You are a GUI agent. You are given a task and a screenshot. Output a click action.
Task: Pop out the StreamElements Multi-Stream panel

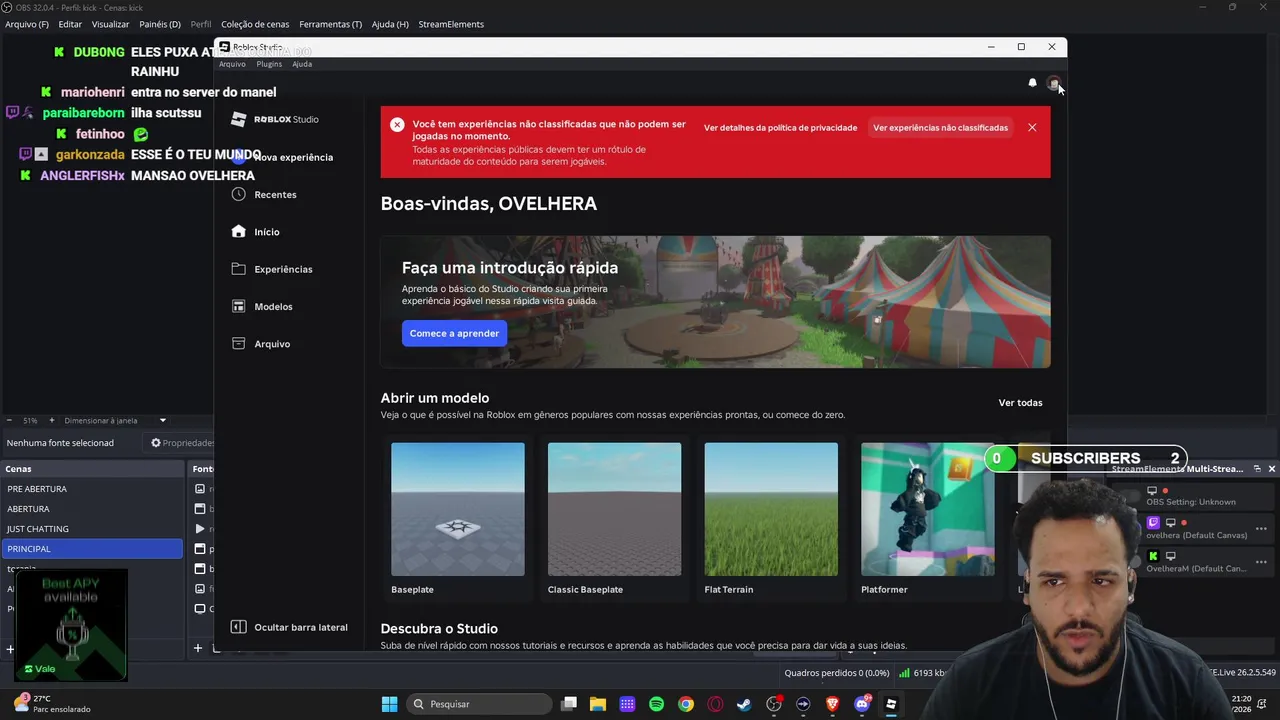pyautogui.click(x=1257, y=469)
